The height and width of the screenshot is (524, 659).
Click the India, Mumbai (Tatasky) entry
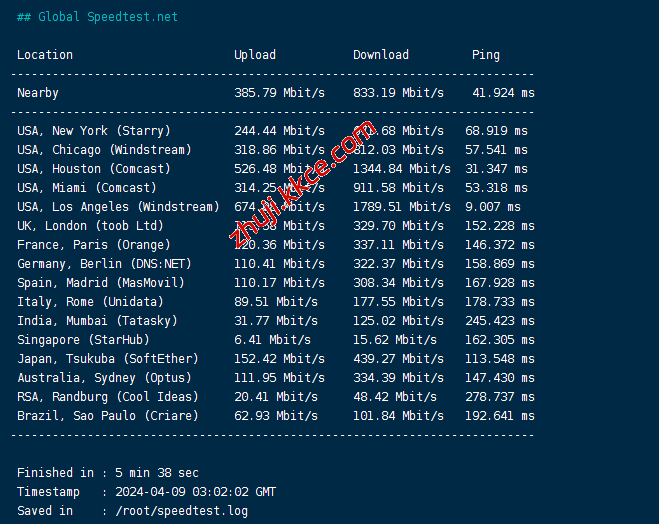click(x=97, y=321)
